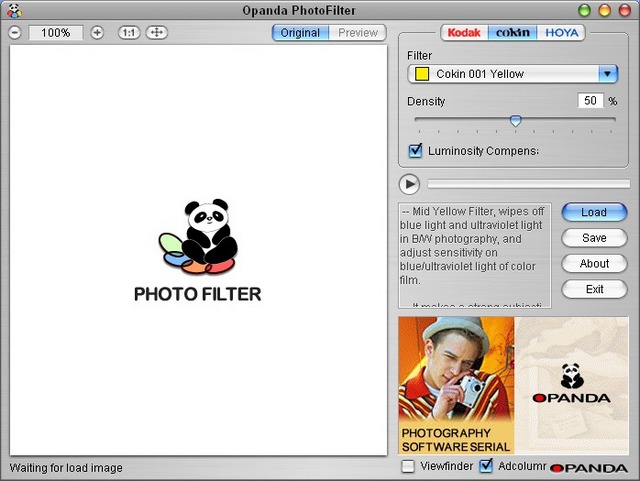Toggle the Luminosity Compens checkbox
Viewport: 640px width, 481px height.
[x=416, y=151]
